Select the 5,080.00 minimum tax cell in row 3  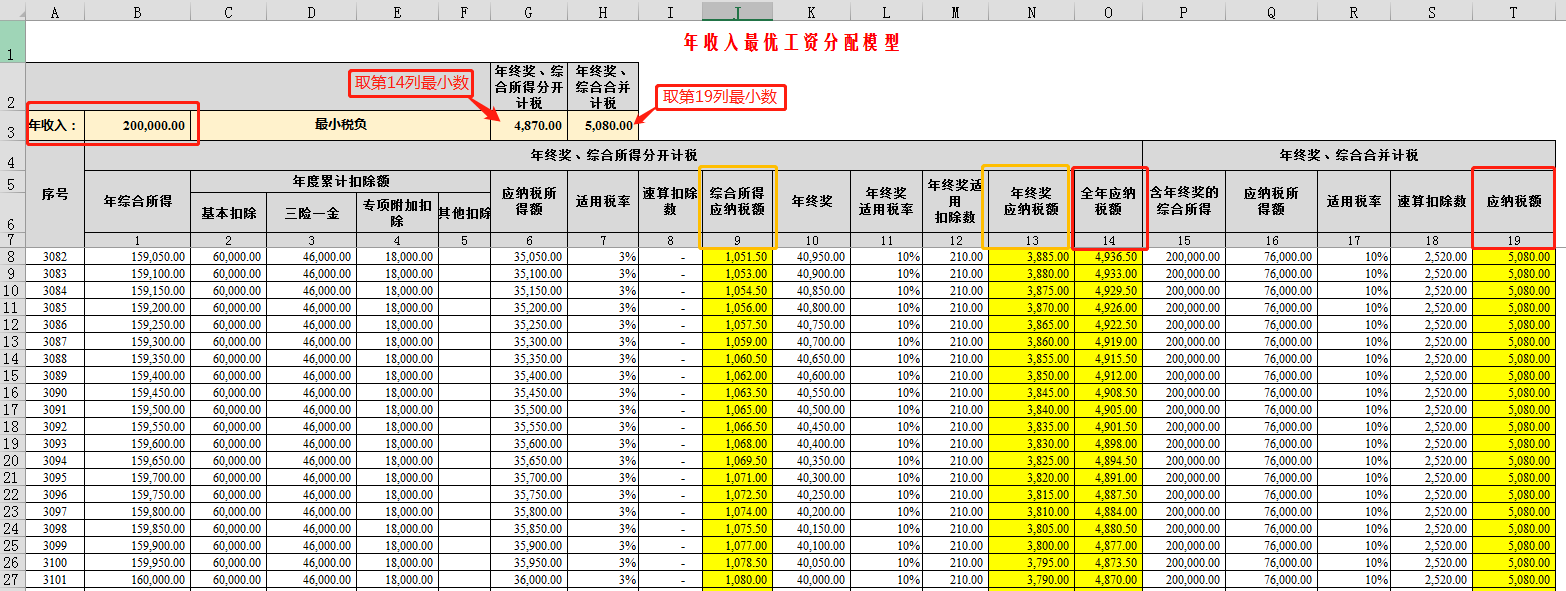pyautogui.click(x=603, y=126)
